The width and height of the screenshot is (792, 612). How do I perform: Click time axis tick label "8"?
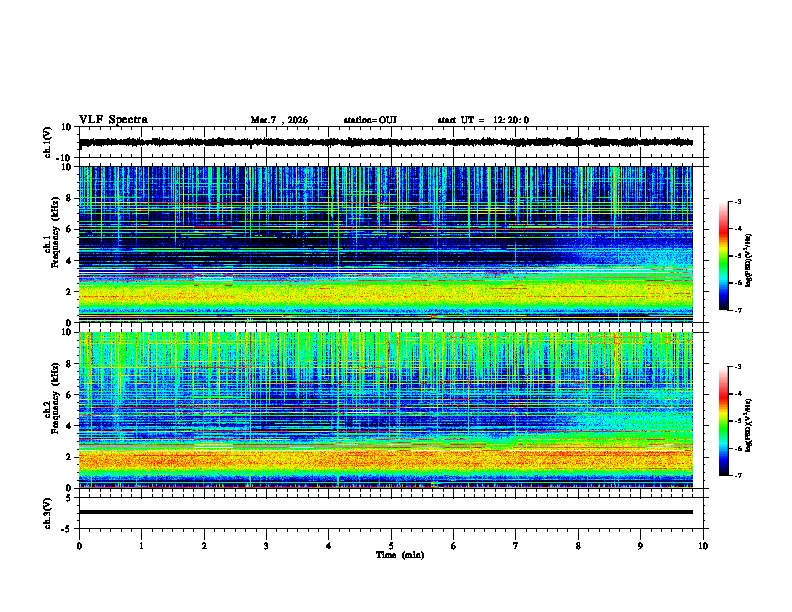tap(578, 546)
